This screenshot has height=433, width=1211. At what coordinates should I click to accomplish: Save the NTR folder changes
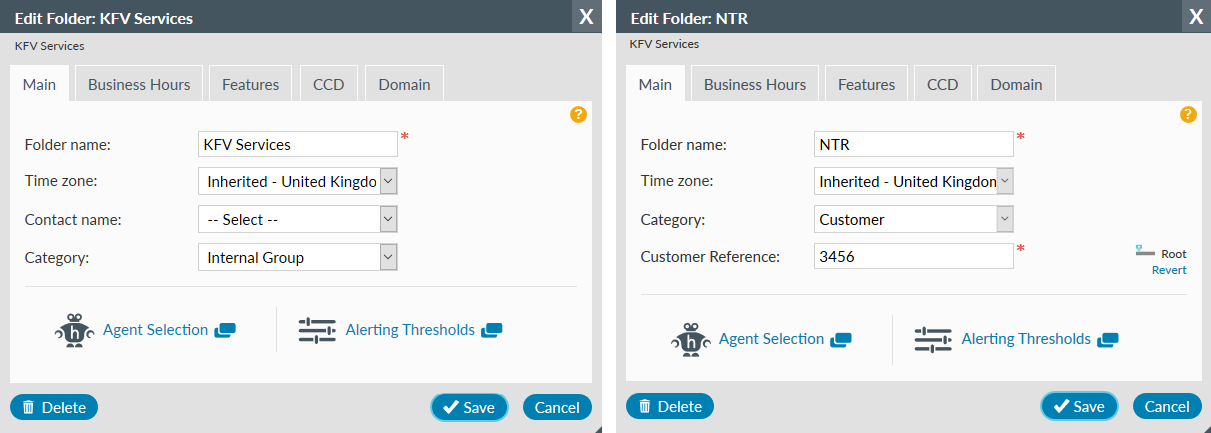(1079, 407)
